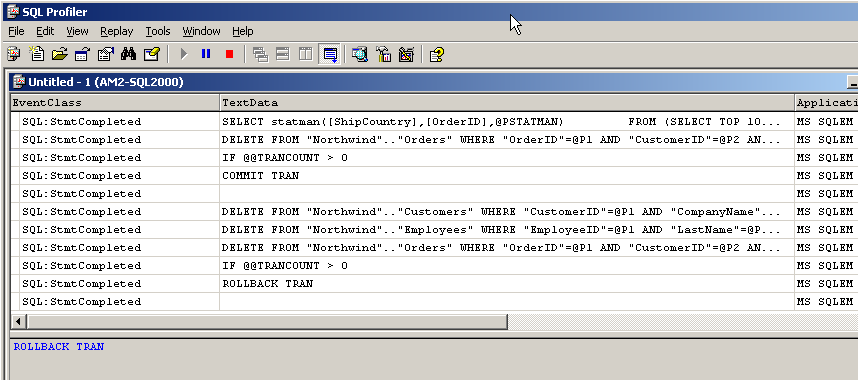Open the Tools menu

[158, 31]
